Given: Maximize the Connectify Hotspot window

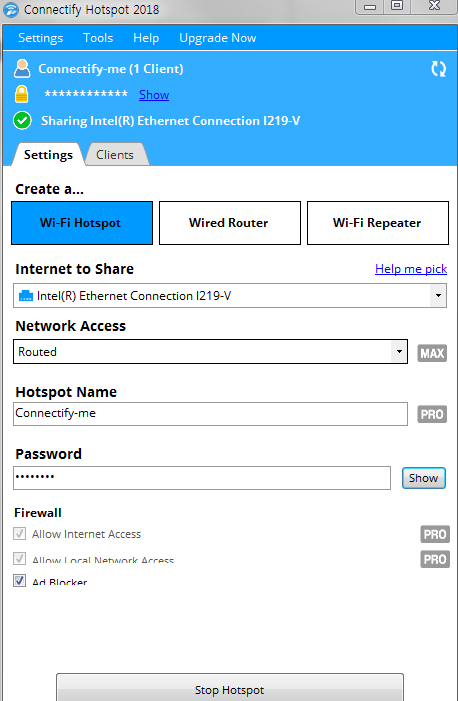Looking at the screenshot, I should click(x=397, y=6).
